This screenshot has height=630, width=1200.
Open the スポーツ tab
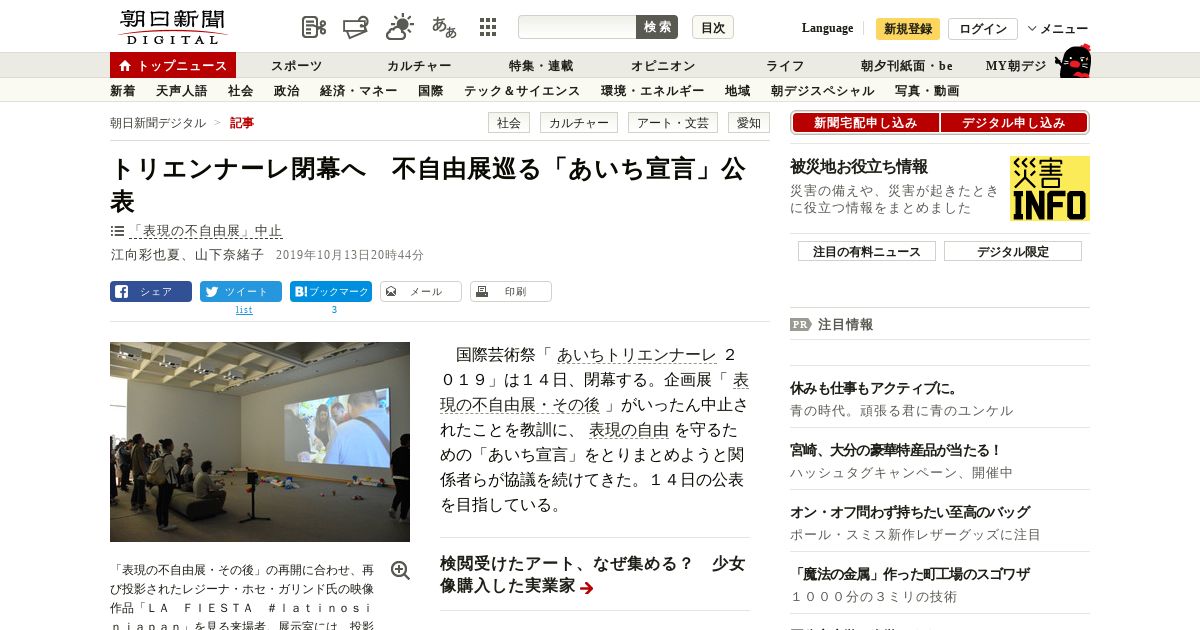coord(297,66)
